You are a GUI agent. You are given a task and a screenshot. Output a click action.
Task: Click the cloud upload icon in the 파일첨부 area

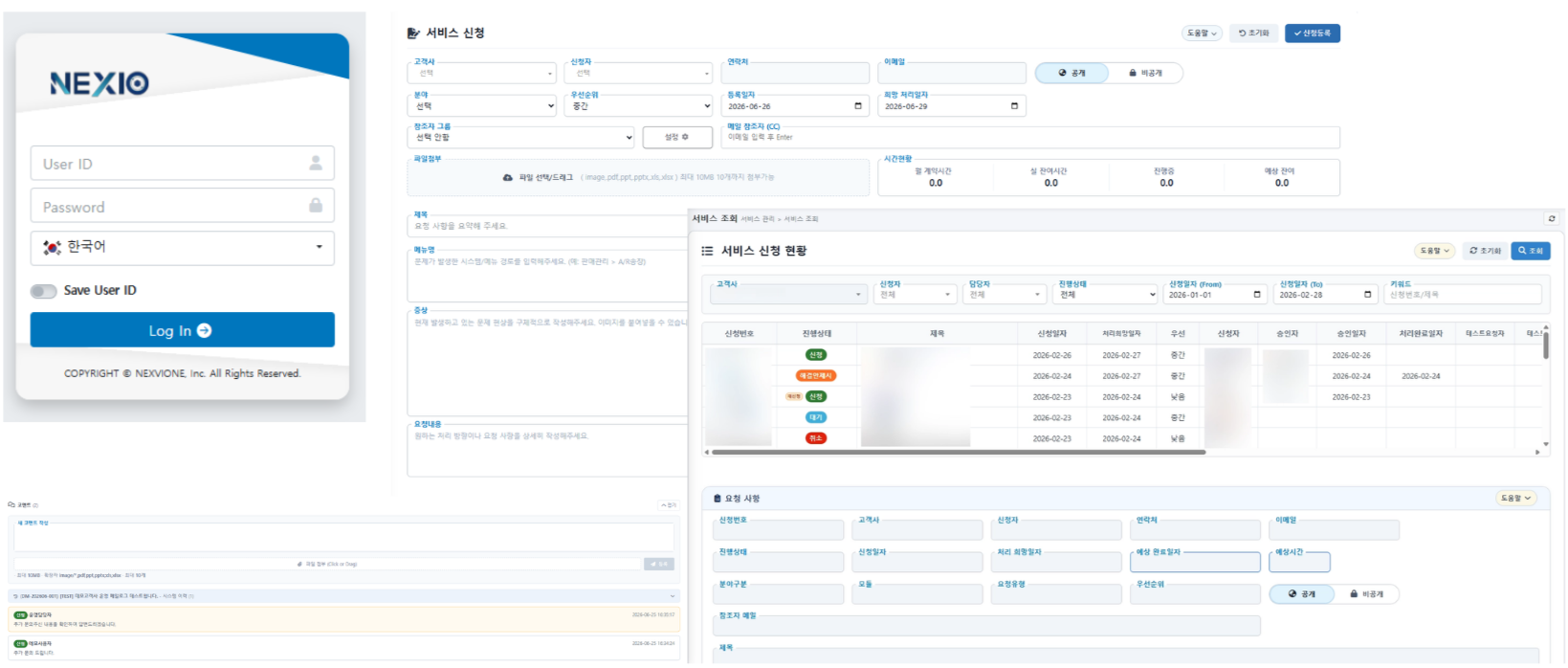coord(508,177)
